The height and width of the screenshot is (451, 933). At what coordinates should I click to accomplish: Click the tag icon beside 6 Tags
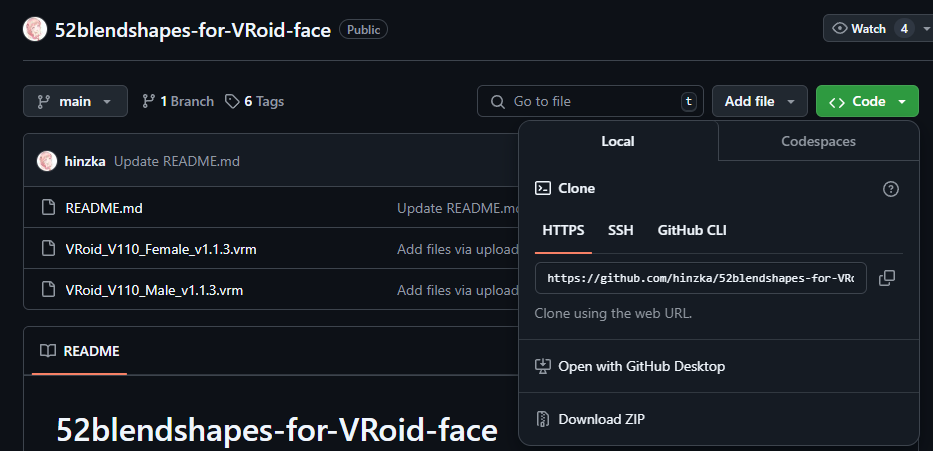pyautogui.click(x=232, y=102)
